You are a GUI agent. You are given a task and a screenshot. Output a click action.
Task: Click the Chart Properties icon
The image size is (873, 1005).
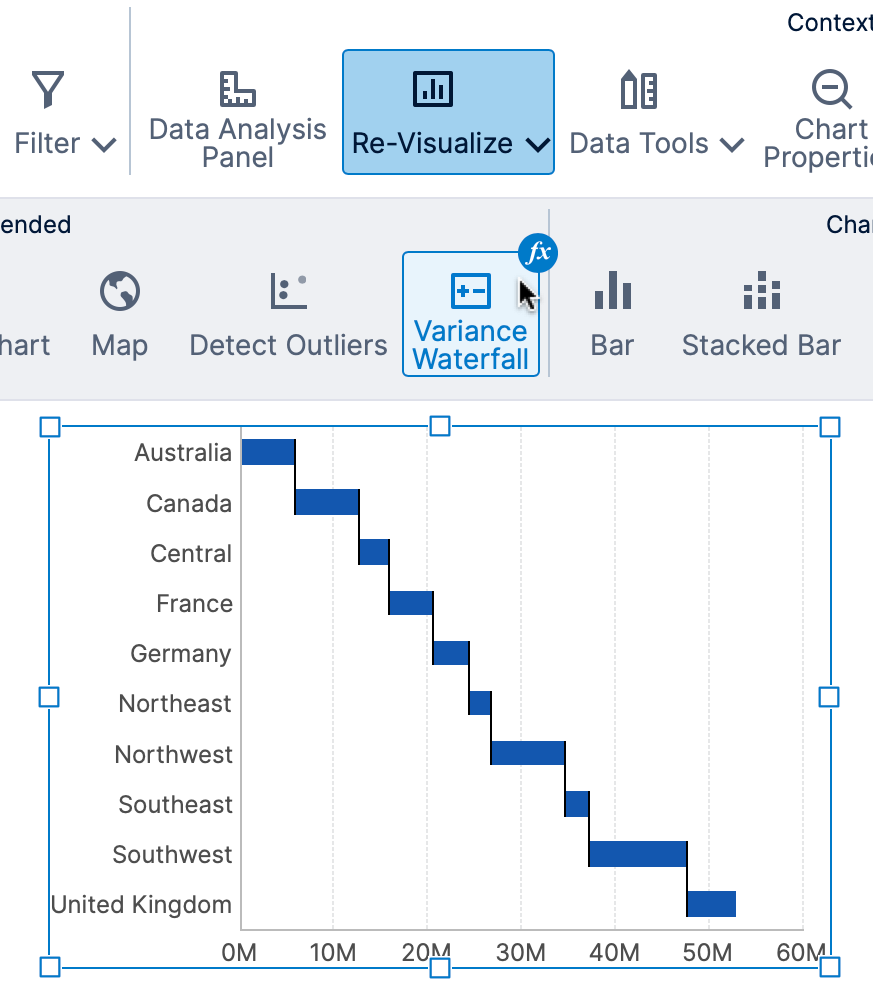831,88
